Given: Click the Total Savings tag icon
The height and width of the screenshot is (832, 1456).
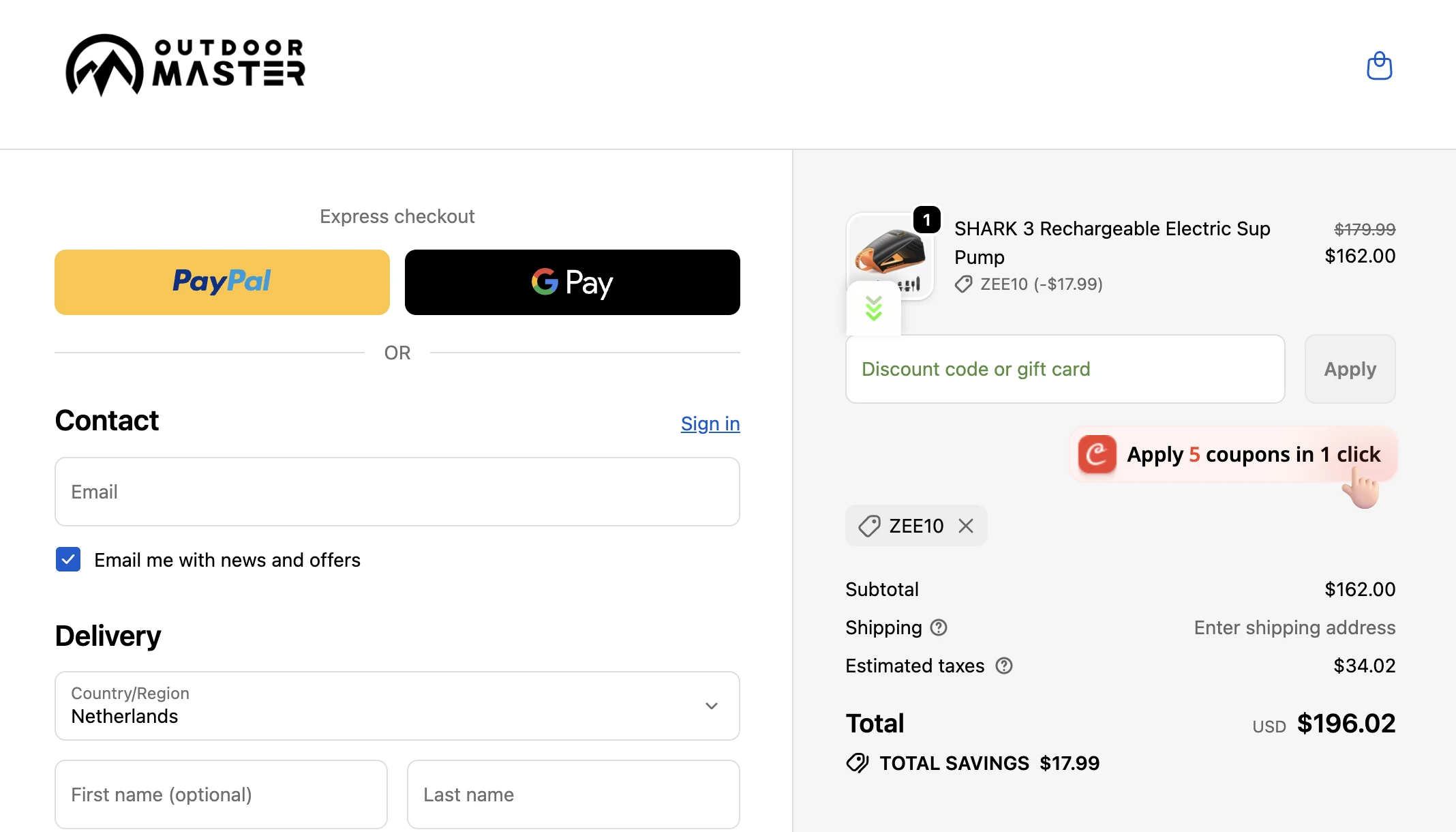Looking at the screenshot, I should click(x=858, y=763).
